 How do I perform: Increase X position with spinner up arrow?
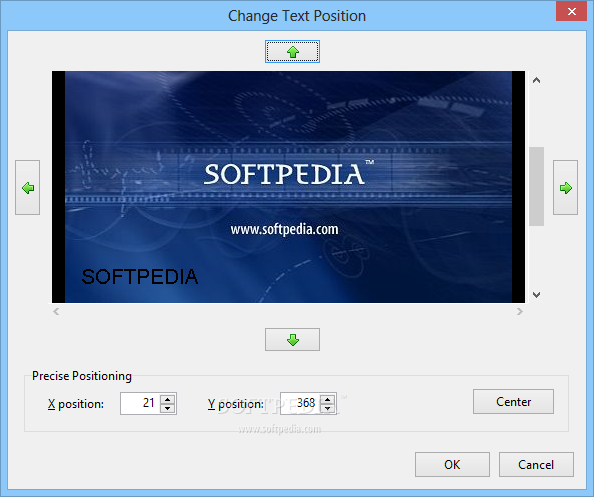click(167, 399)
